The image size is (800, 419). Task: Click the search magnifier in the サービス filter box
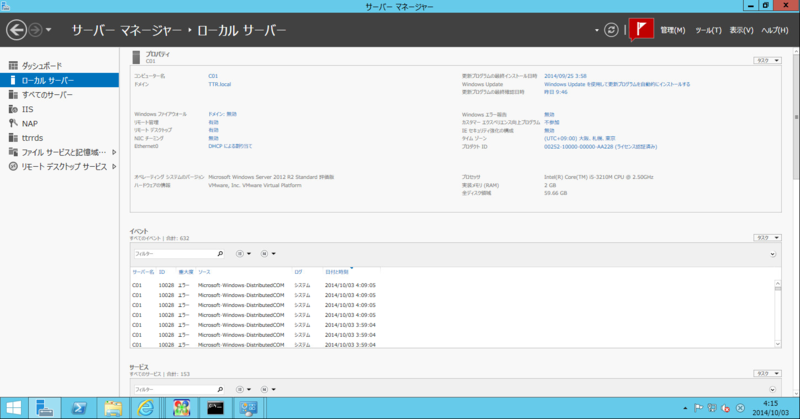[x=220, y=389]
